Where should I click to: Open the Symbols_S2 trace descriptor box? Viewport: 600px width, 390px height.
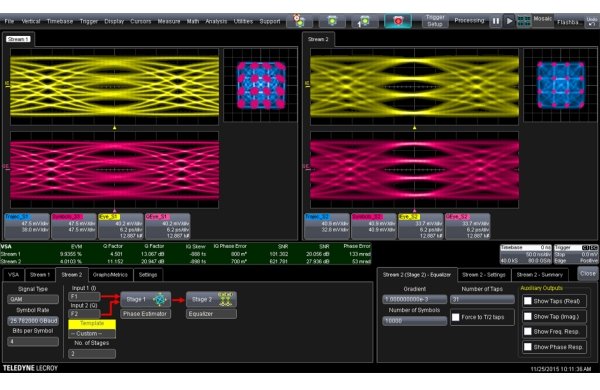tap(374, 226)
